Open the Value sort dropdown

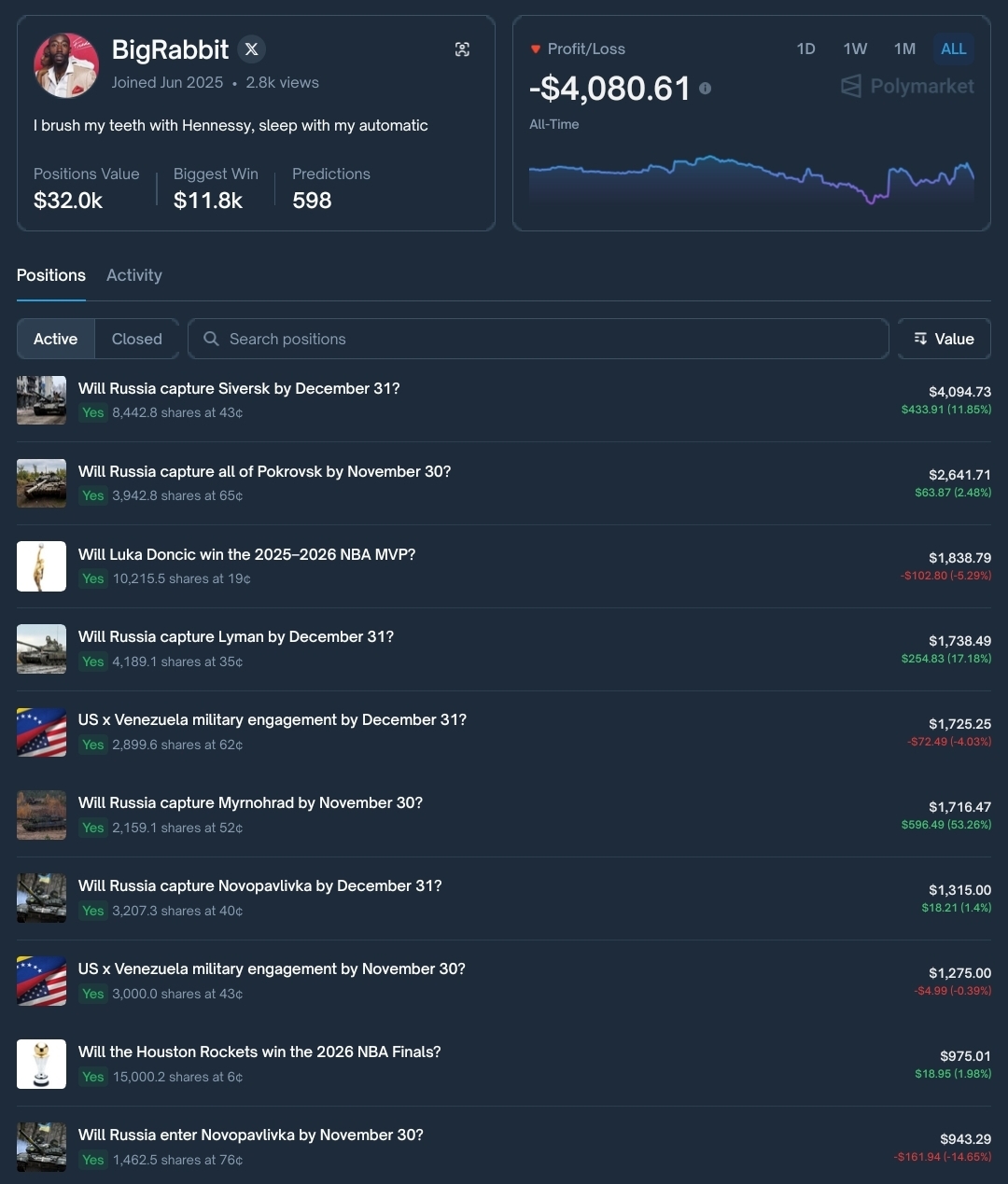click(944, 339)
